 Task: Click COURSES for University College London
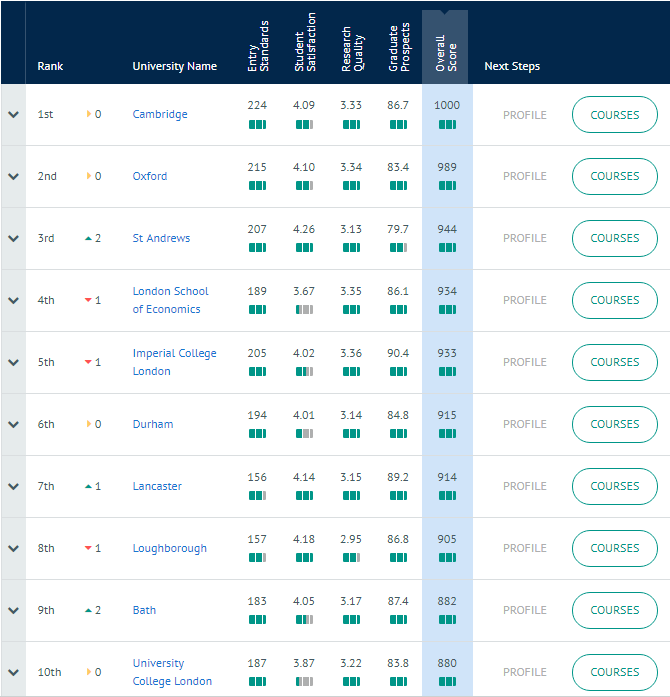point(614,672)
